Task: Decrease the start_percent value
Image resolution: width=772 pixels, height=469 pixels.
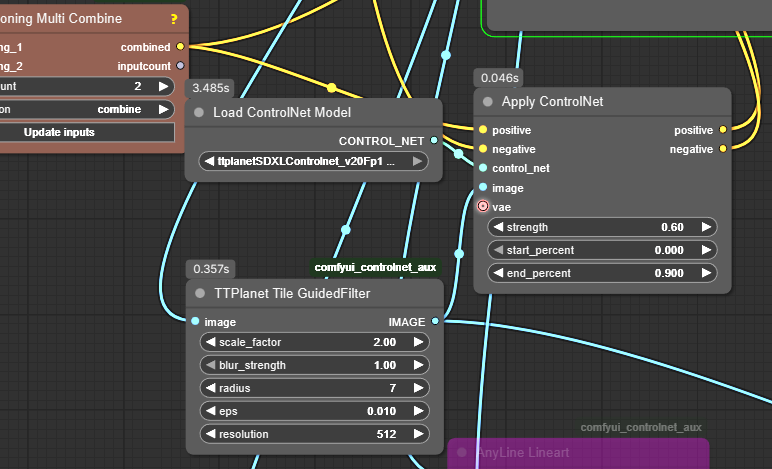Action: pyautogui.click(x=498, y=250)
